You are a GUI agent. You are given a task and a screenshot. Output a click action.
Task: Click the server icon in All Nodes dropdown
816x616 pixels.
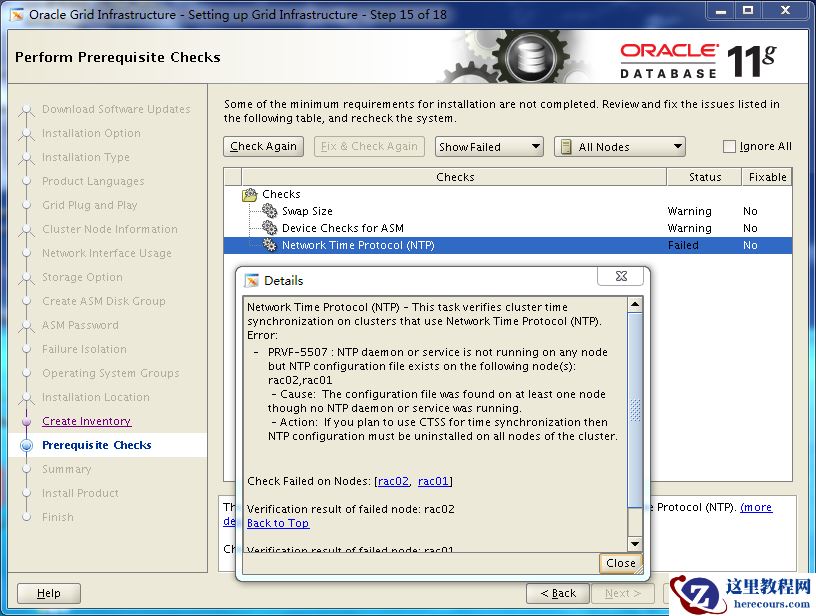point(566,147)
